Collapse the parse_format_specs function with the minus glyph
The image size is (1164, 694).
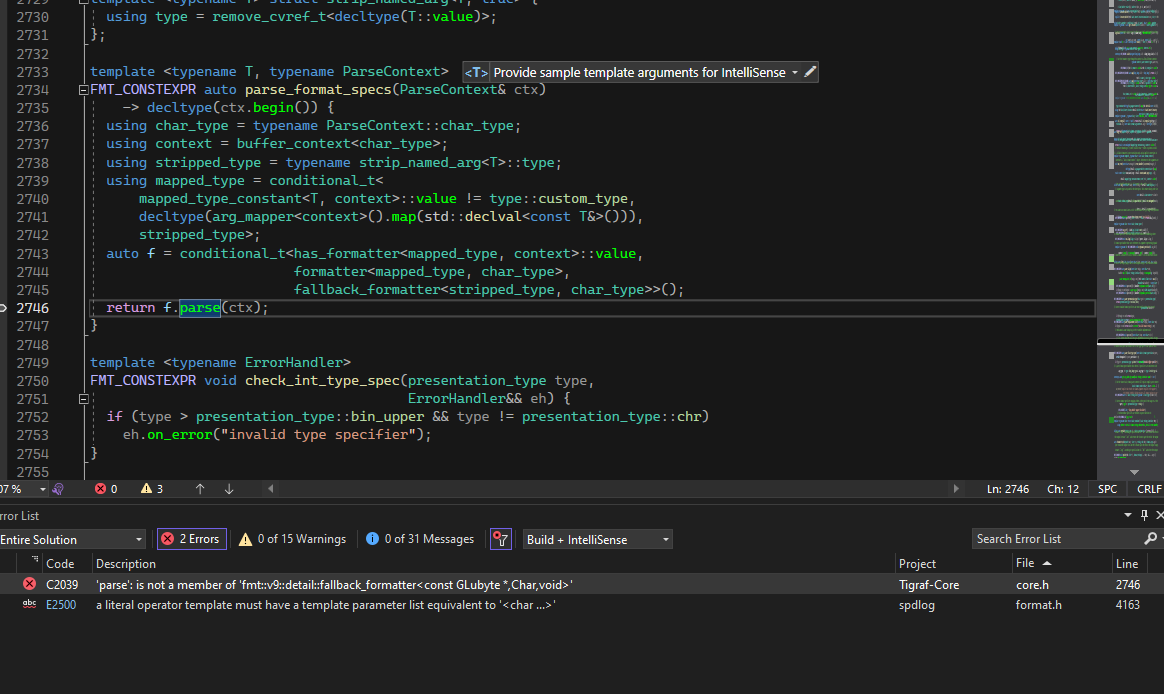(x=82, y=89)
